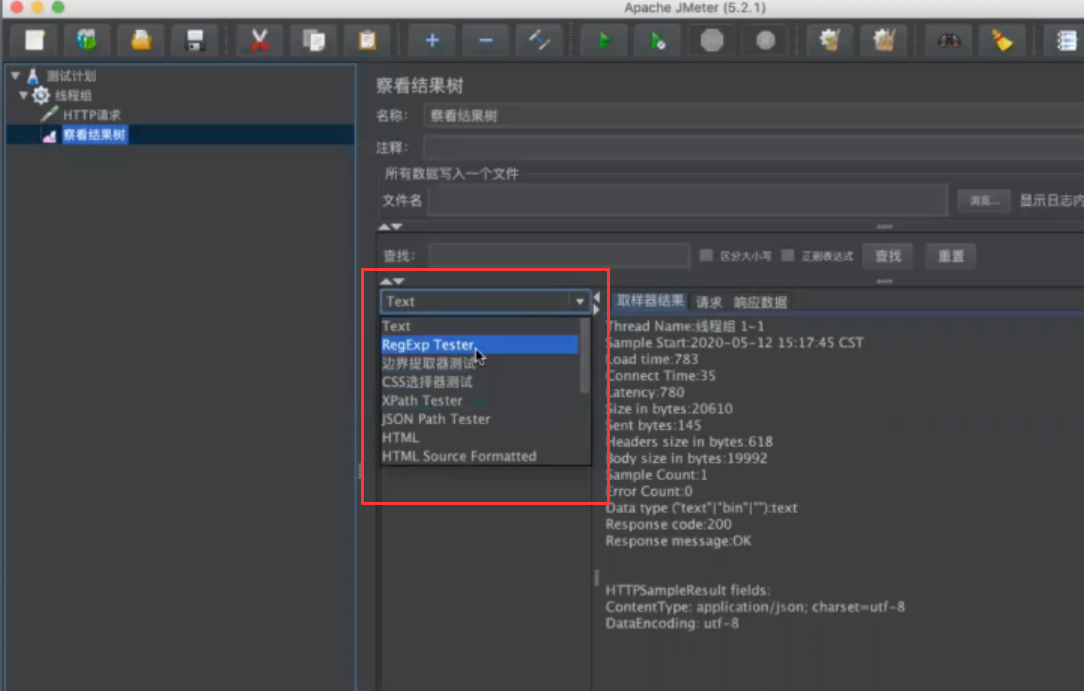Select HTML renderer option
The width and height of the screenshot is (1084, 691).
point(480,437)
